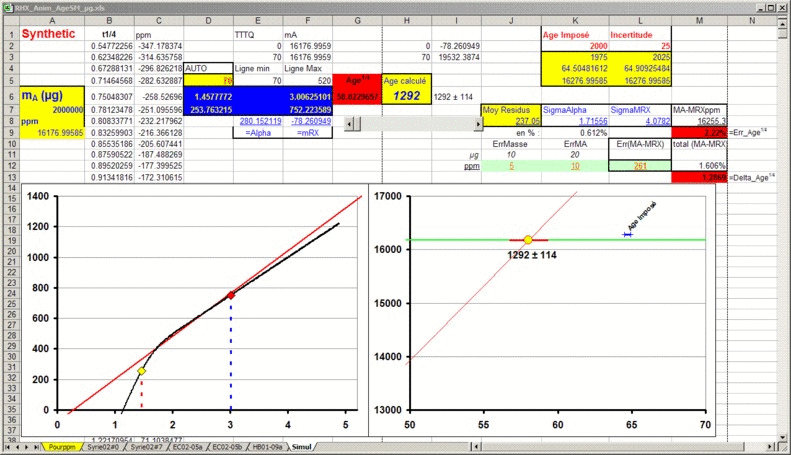
Task: Click the Alpha link value 280.152119
Action: click(260, 121)
